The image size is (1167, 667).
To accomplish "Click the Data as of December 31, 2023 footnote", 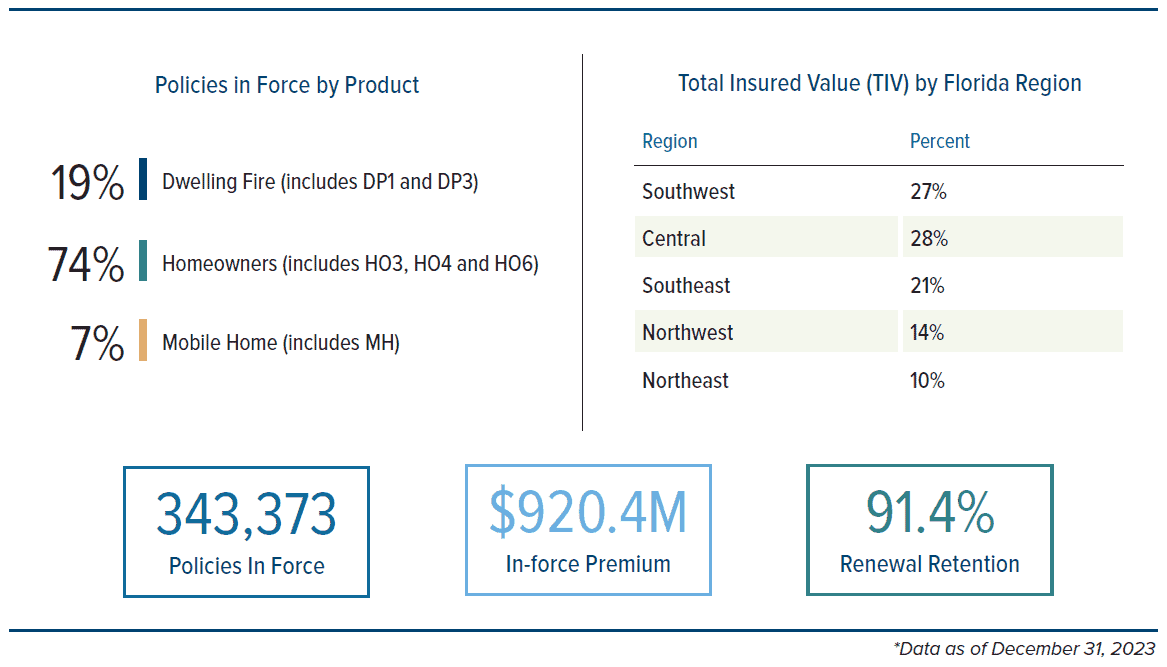I will tap(1024, 648).
